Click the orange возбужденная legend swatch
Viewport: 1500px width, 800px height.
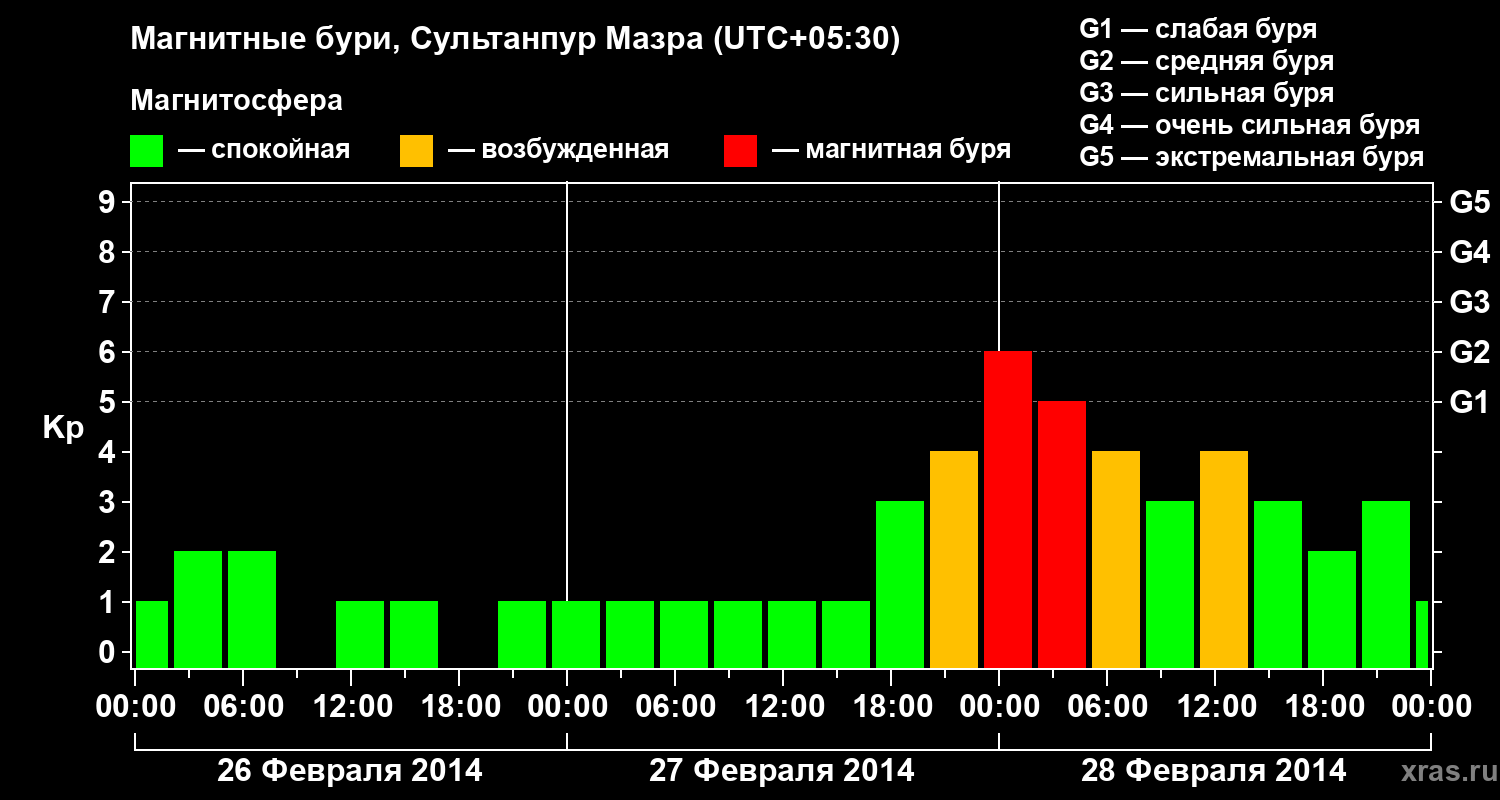[416, 151]
